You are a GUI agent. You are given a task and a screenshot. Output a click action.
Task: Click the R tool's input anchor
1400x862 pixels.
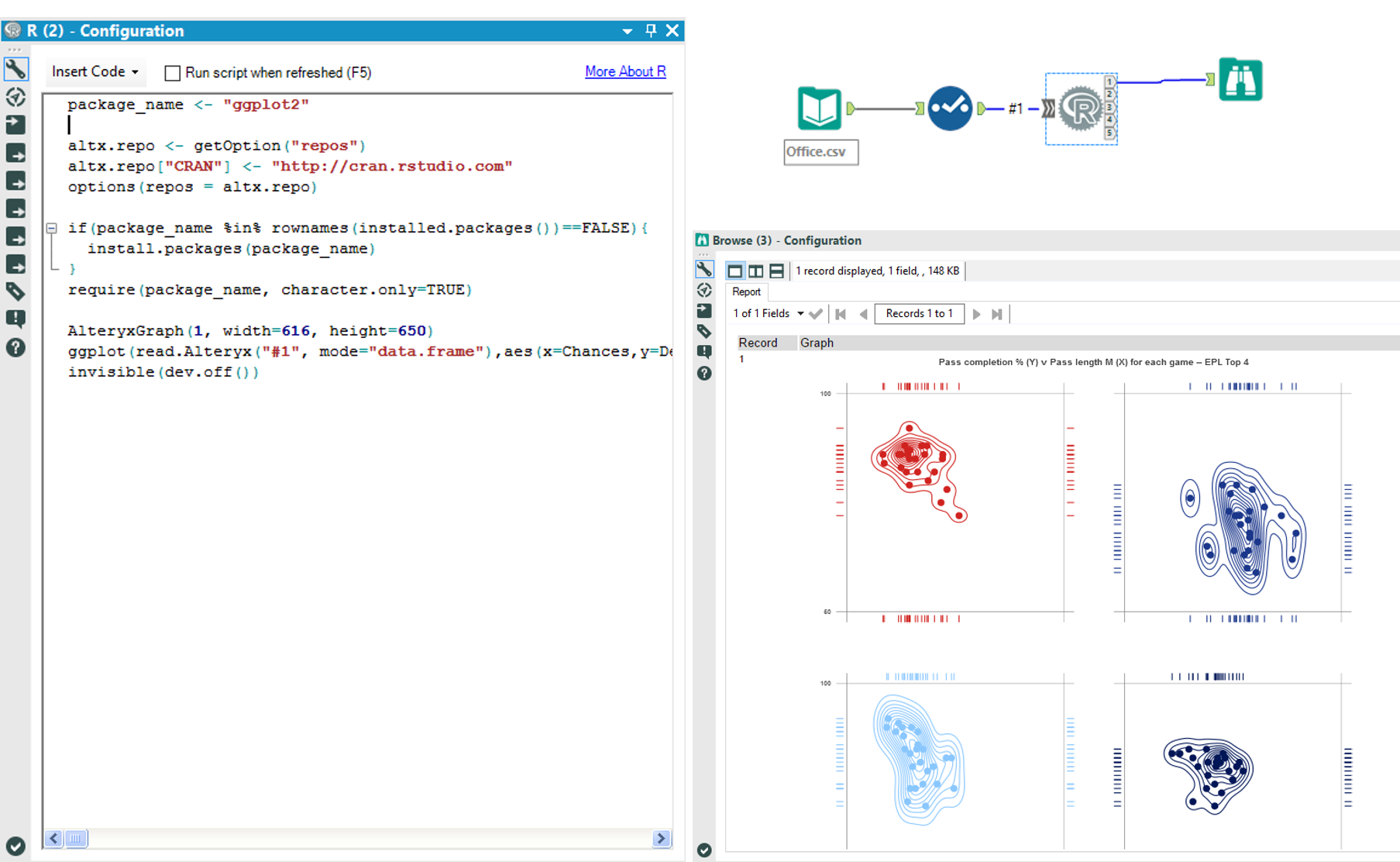click(x=1049, y=109)
